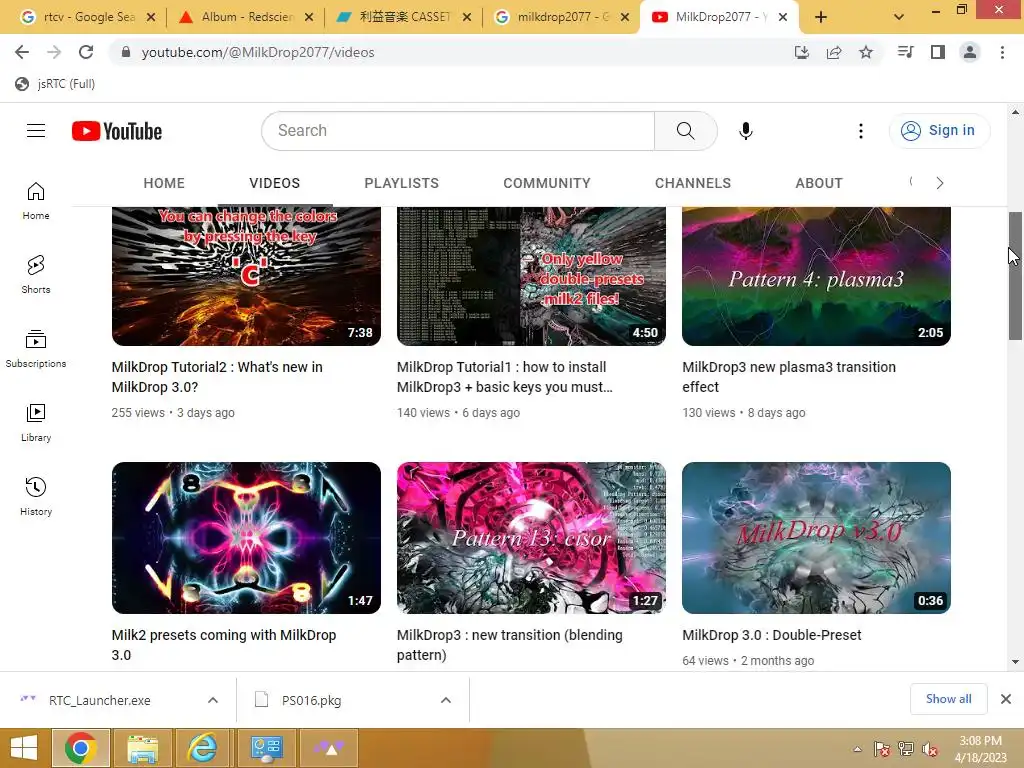Start voice search with microphone icon
The height and width of the screenshot is (768, 1024).
coord(745,131)
